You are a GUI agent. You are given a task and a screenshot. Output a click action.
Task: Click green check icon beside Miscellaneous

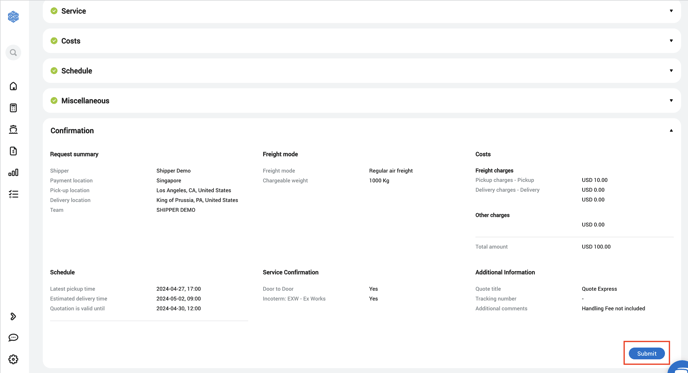coord(54,100)
